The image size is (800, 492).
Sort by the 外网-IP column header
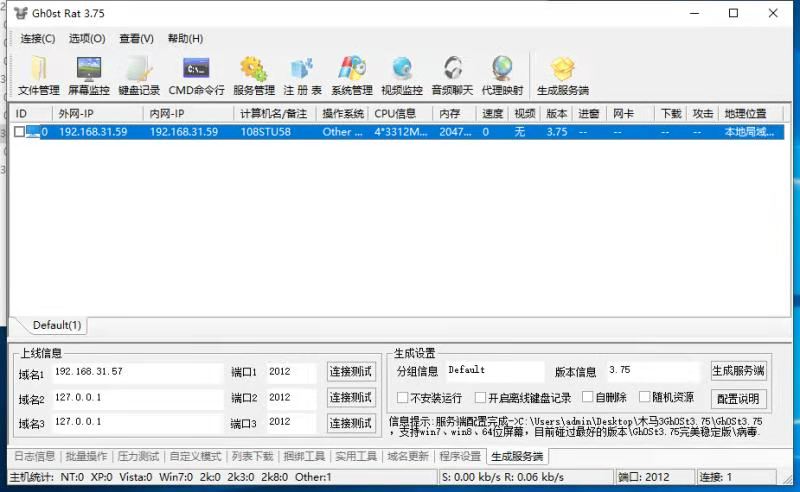point(97,114)
